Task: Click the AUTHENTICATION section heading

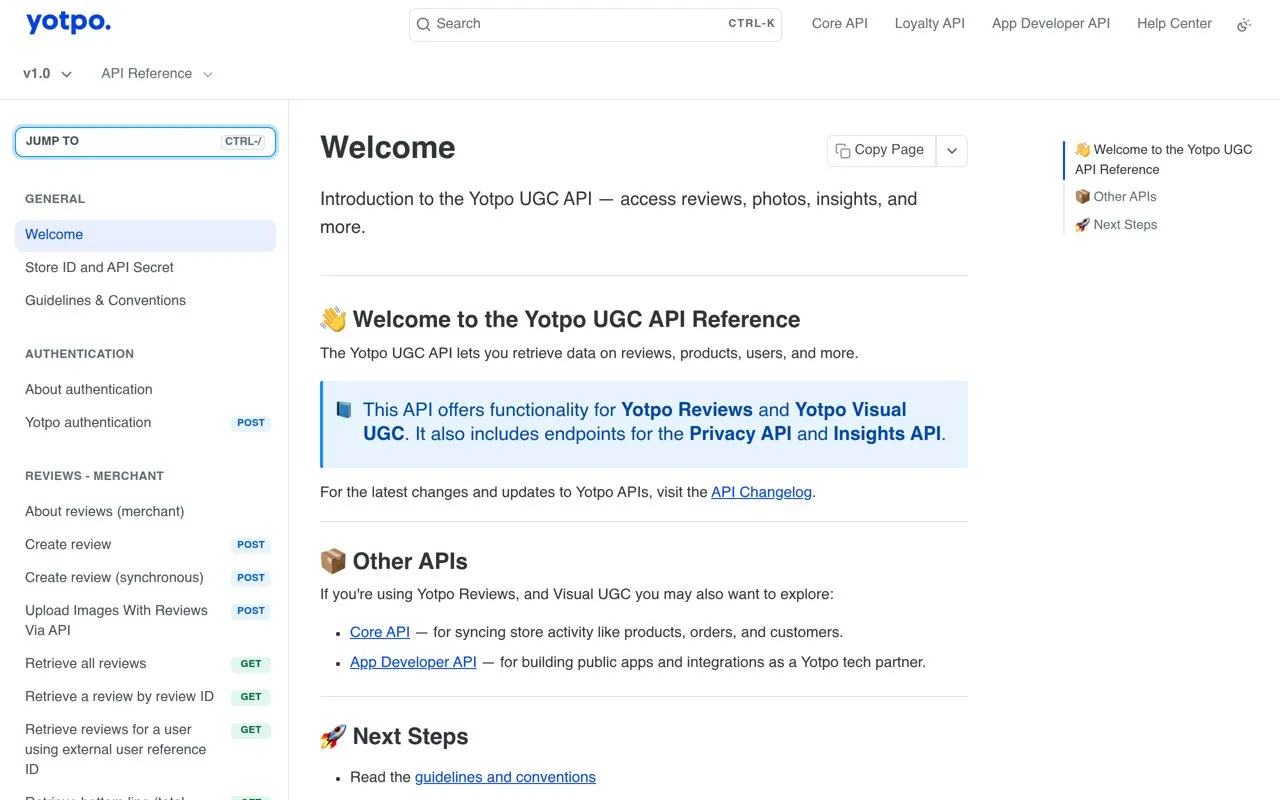Action: pyautogui.click(x=79, y=354)
